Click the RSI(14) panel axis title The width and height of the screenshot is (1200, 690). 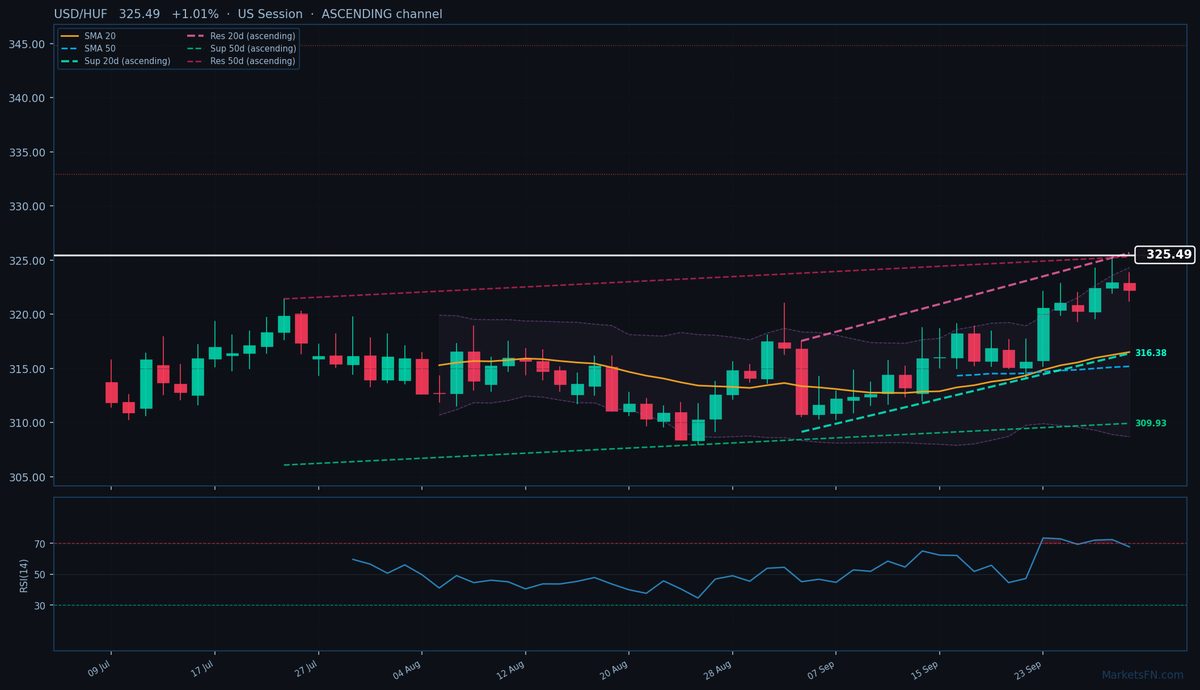(x=23, y=574)
